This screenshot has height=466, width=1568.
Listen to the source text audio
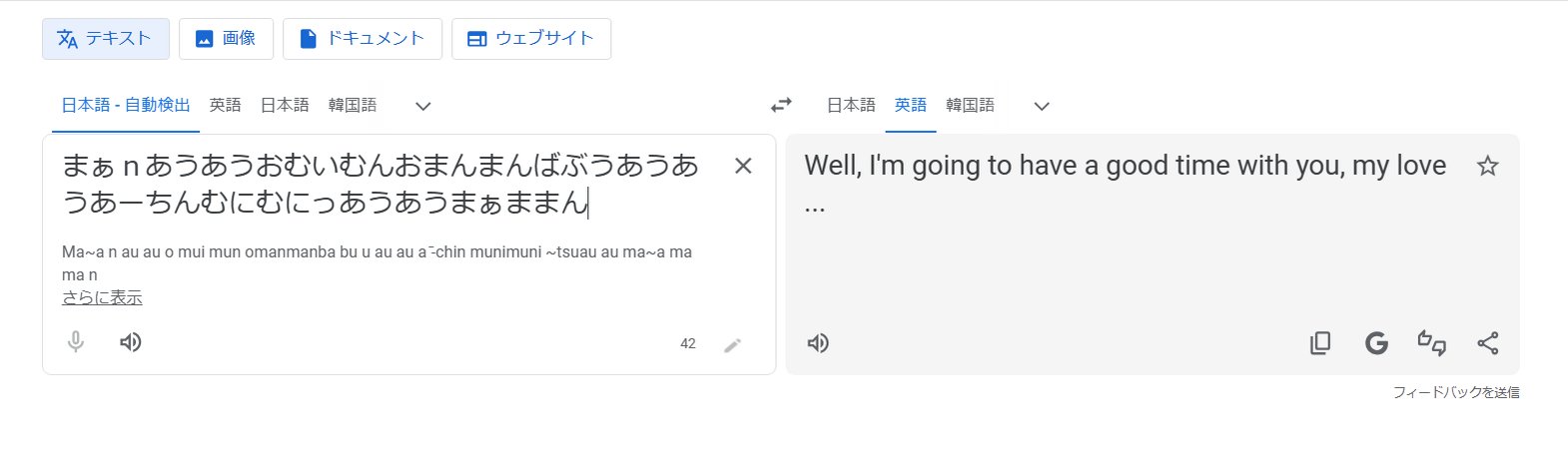pos(130,342)
